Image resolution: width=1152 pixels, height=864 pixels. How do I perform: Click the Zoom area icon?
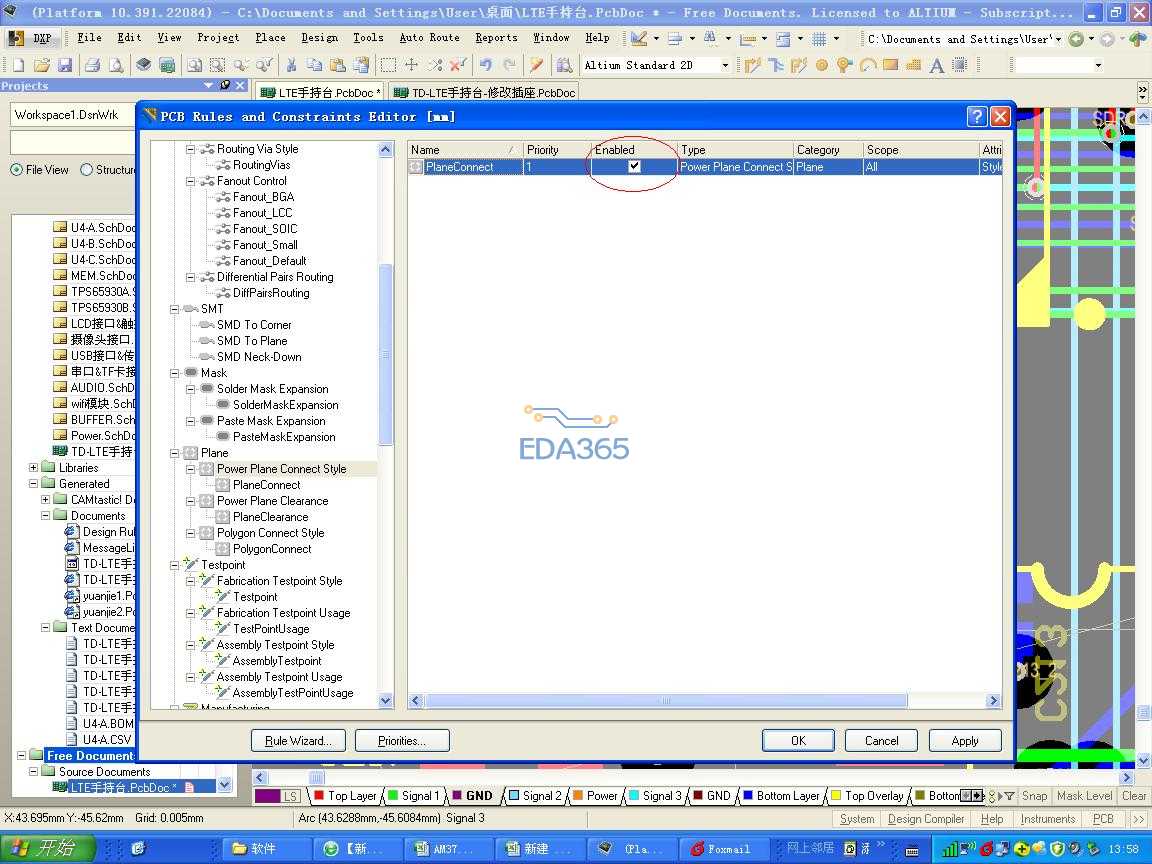click(217, 65)
